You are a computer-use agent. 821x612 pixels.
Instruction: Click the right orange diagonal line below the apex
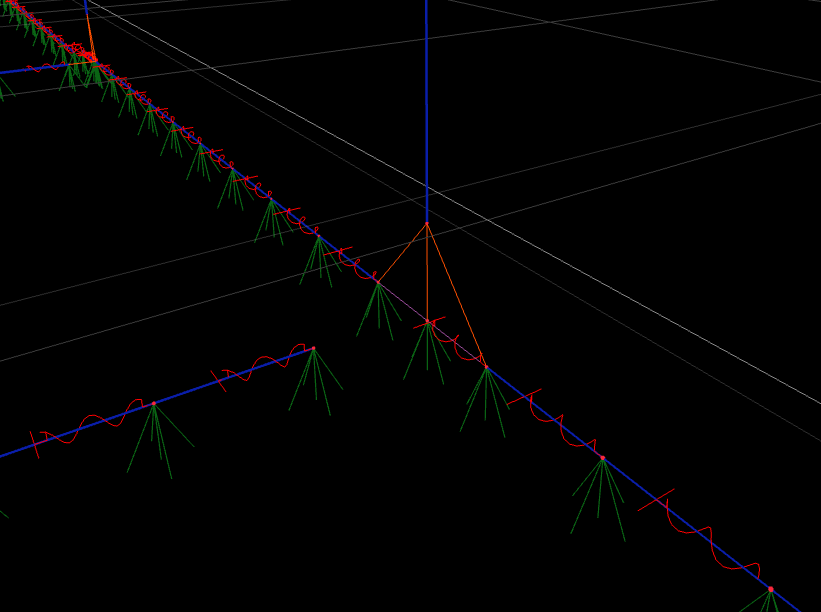coord(456,293)
